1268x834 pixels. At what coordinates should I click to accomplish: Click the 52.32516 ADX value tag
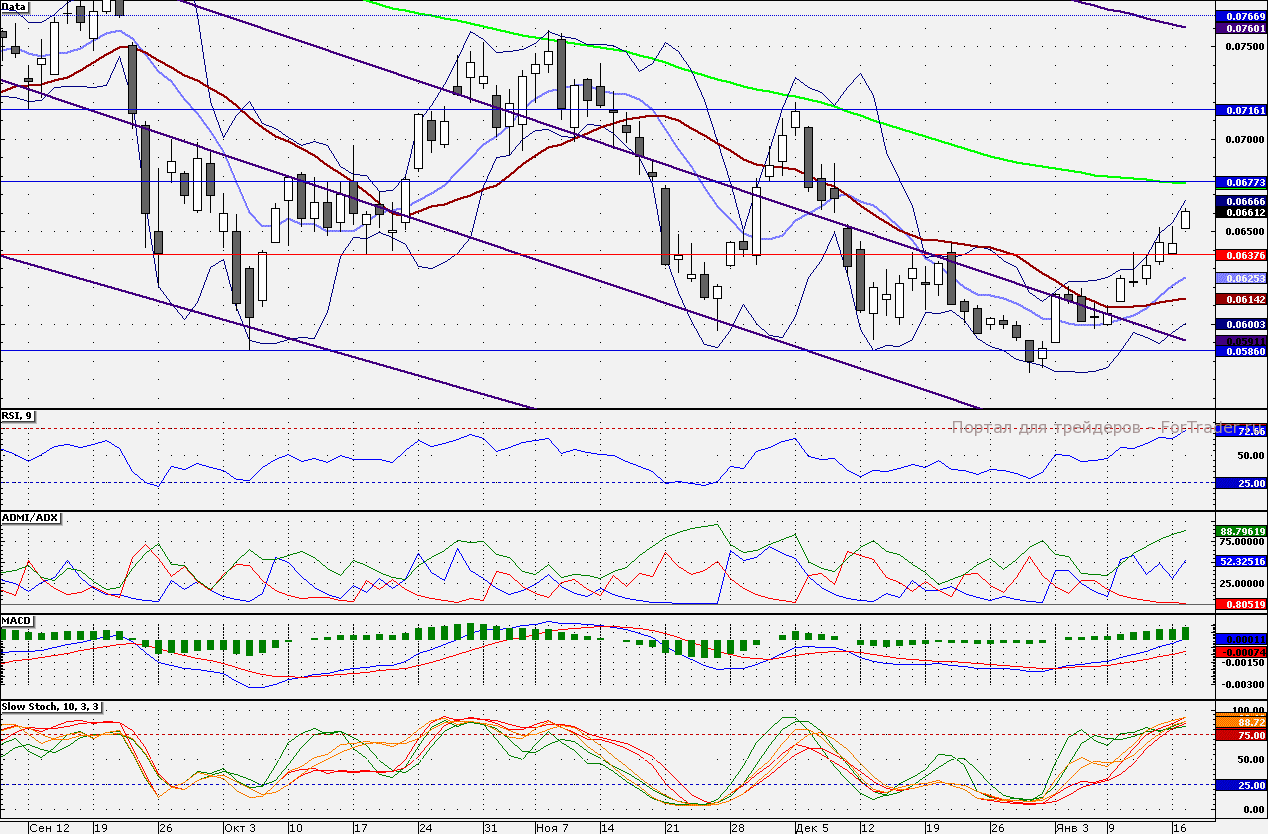1240,562
